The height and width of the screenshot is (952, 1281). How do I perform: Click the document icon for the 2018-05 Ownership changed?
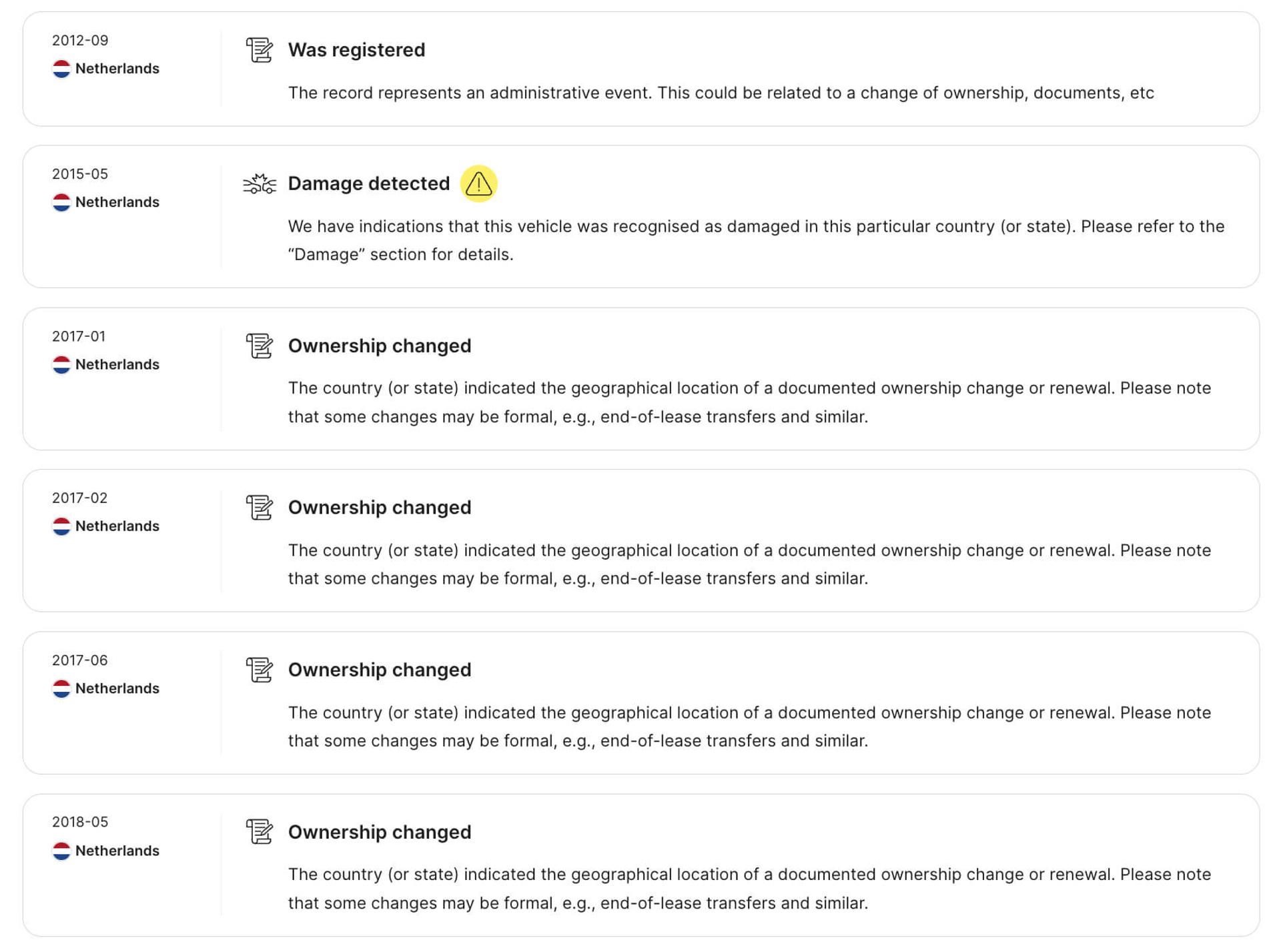tap(260, 832)
